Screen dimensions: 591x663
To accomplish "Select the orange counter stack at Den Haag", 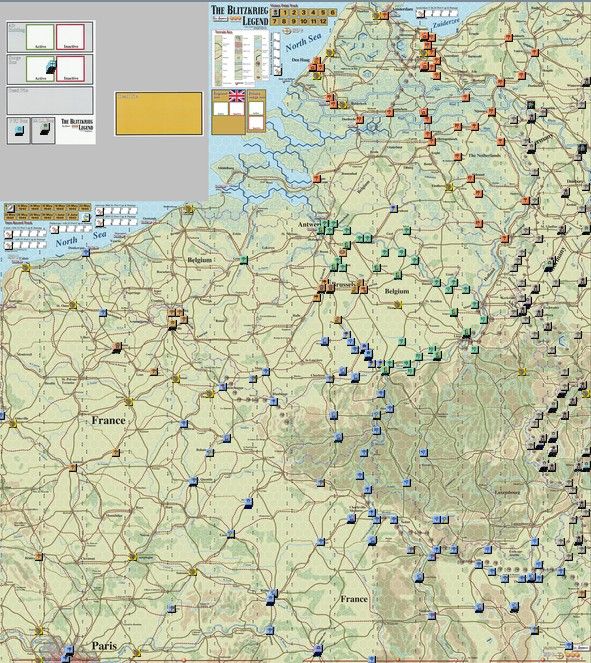I will click(317, 66).
